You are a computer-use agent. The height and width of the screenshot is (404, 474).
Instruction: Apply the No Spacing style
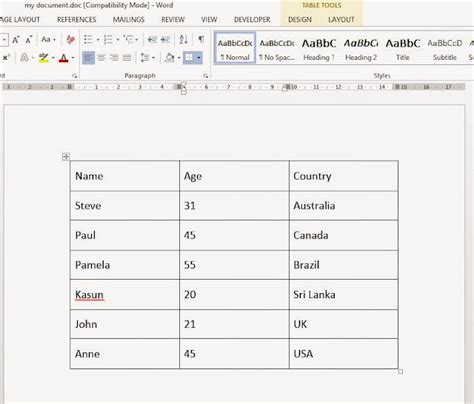pyautogui.click(x=277, y=48)
